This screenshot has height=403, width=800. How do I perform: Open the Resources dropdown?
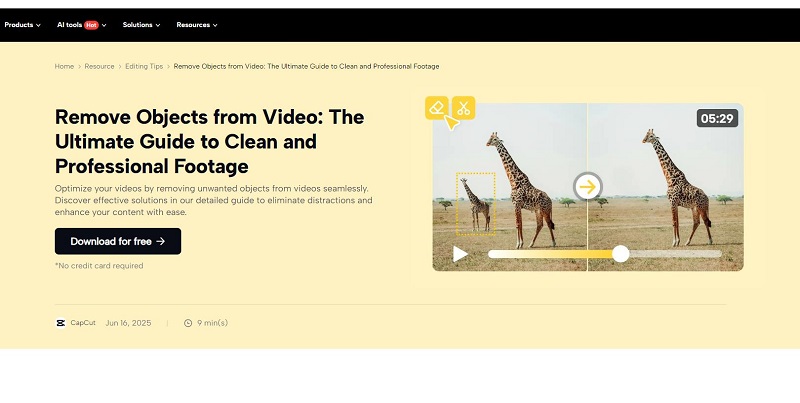[x=196, y=24]
